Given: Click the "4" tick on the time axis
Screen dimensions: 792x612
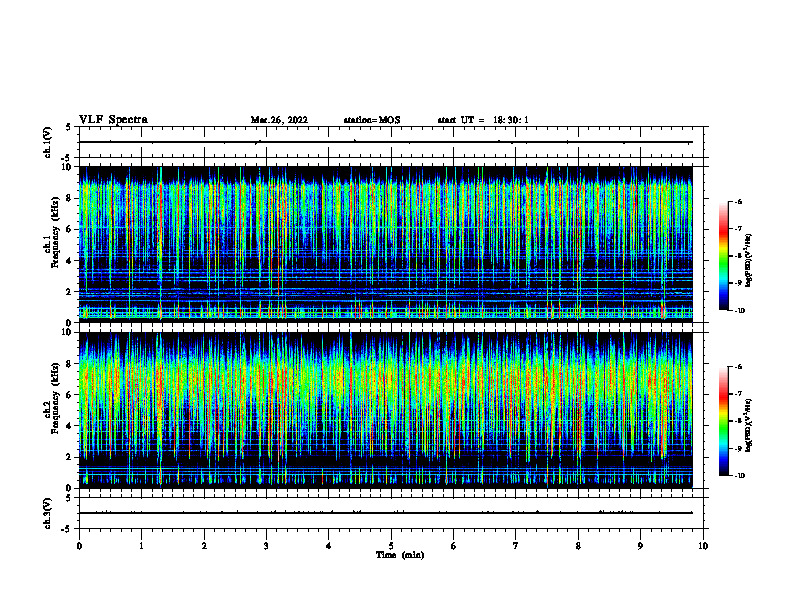Looking at the screenshot, I should pos(329,546).
